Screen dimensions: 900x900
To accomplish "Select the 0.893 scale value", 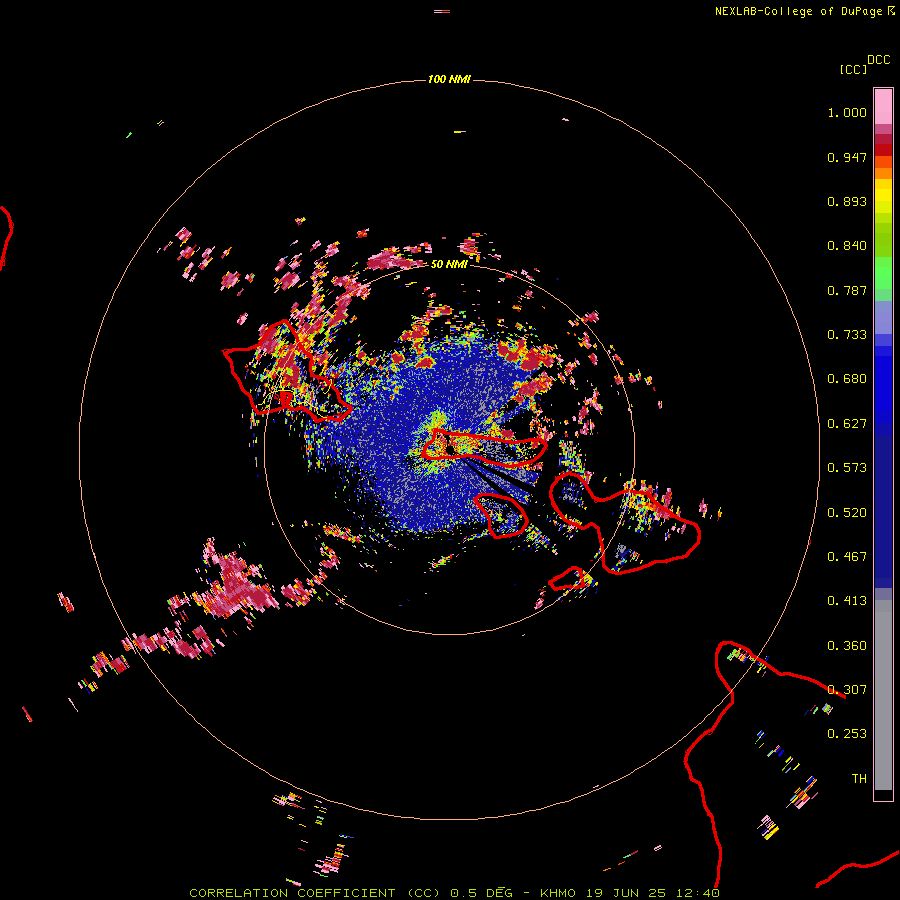I will pos(847,201).
